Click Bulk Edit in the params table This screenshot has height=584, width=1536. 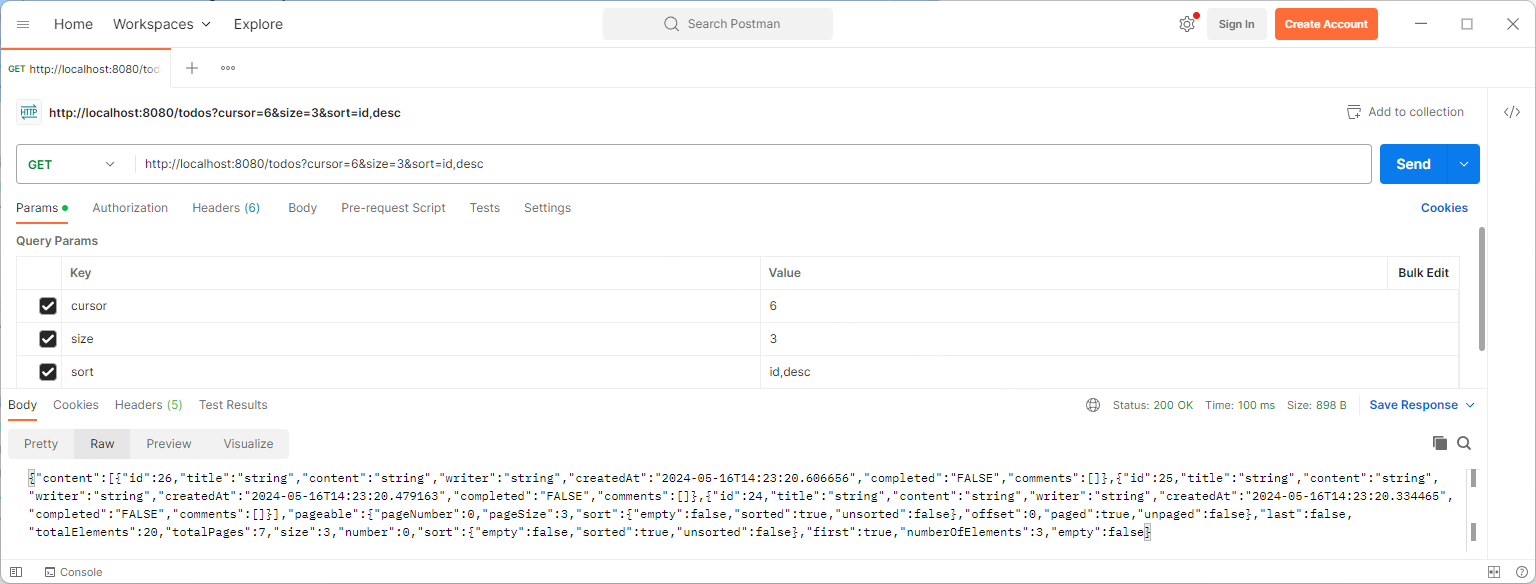(x=1423, y=273)
